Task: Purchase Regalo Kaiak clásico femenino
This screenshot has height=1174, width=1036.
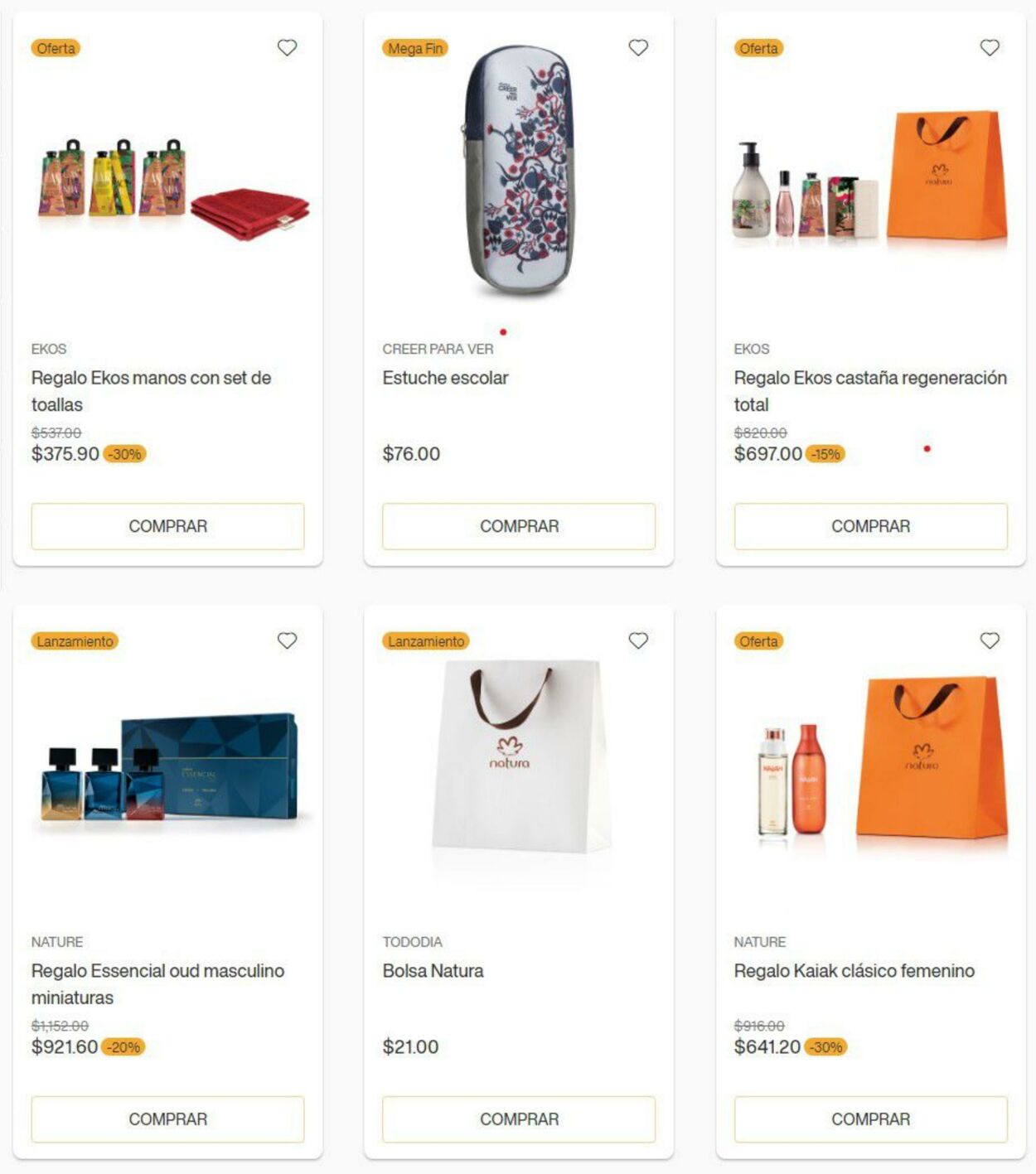Action: [870, 1119]
